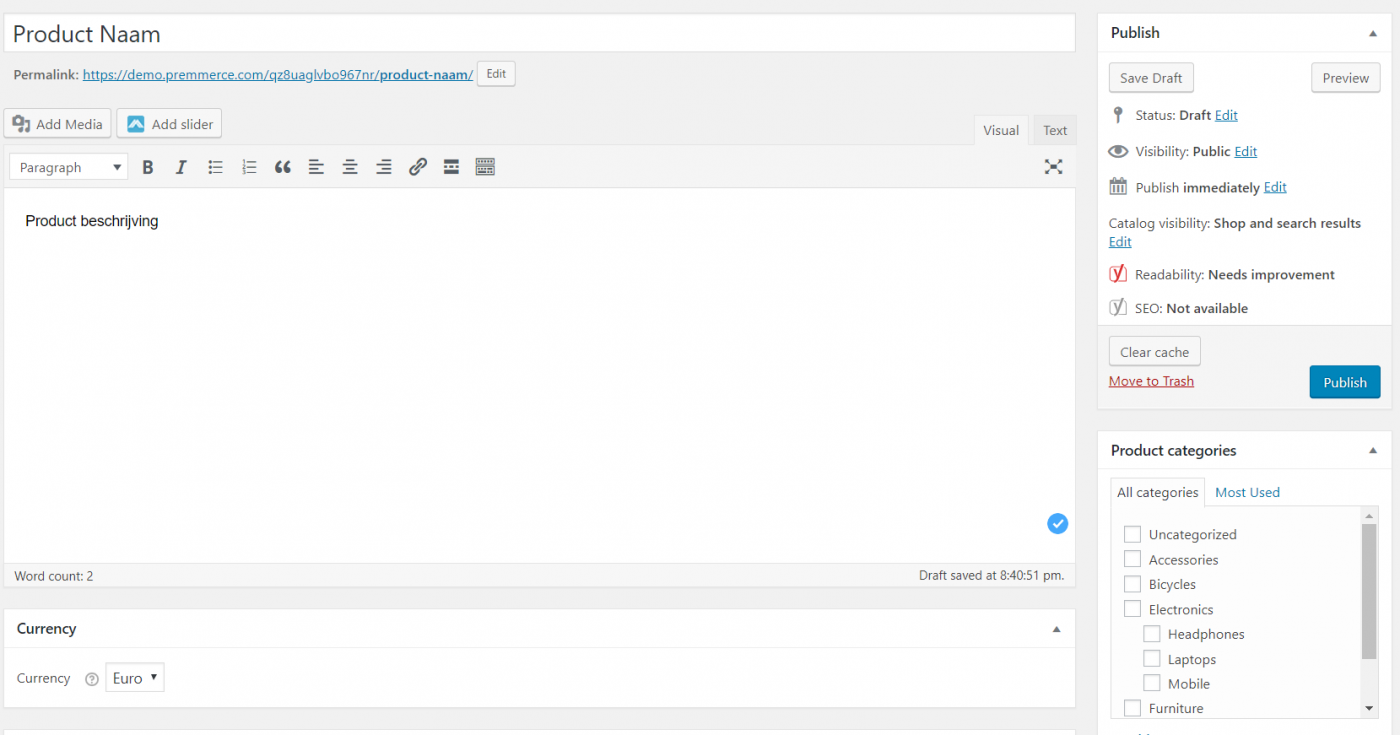Align text right
1400x735 pixels.
tap(384, 167)
